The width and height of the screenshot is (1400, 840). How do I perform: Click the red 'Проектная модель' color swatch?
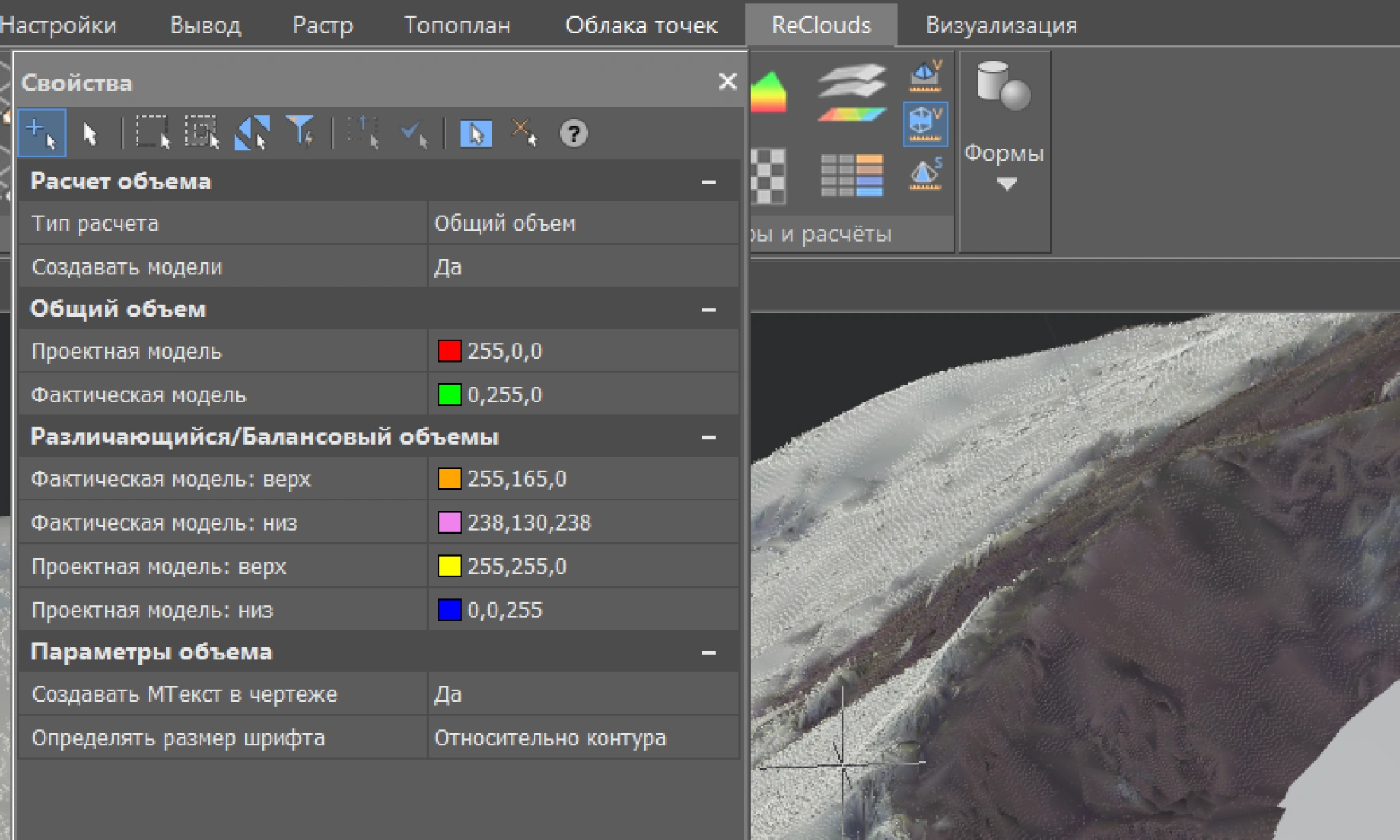(x=449, y=352)
